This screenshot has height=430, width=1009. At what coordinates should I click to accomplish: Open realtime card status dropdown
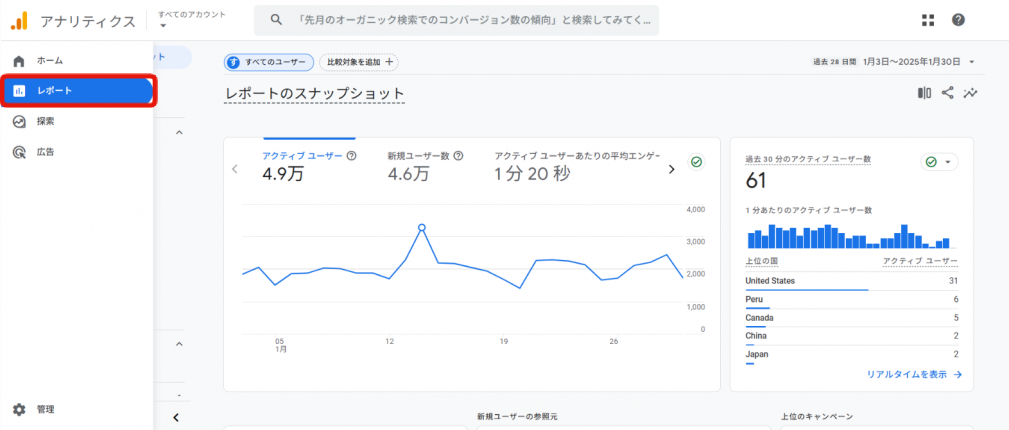939,162
